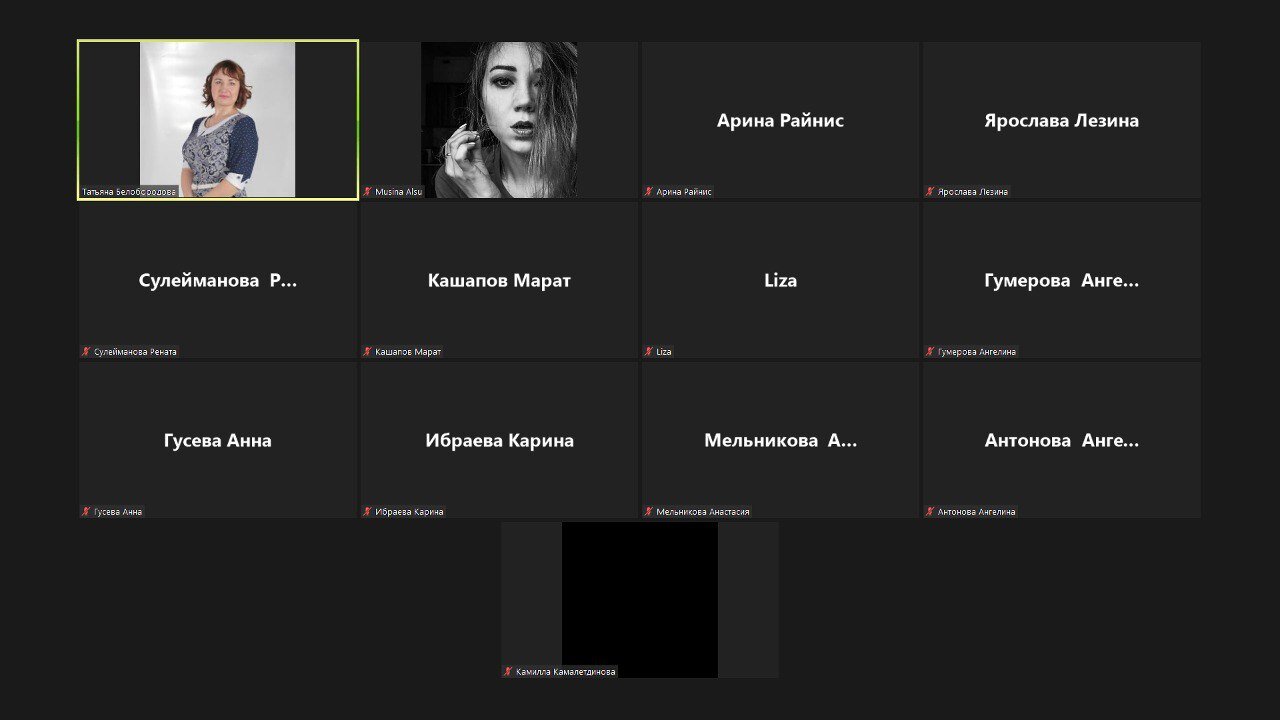
Task: Click the Ибраева Карина participant tile
Action: (499, 440)
